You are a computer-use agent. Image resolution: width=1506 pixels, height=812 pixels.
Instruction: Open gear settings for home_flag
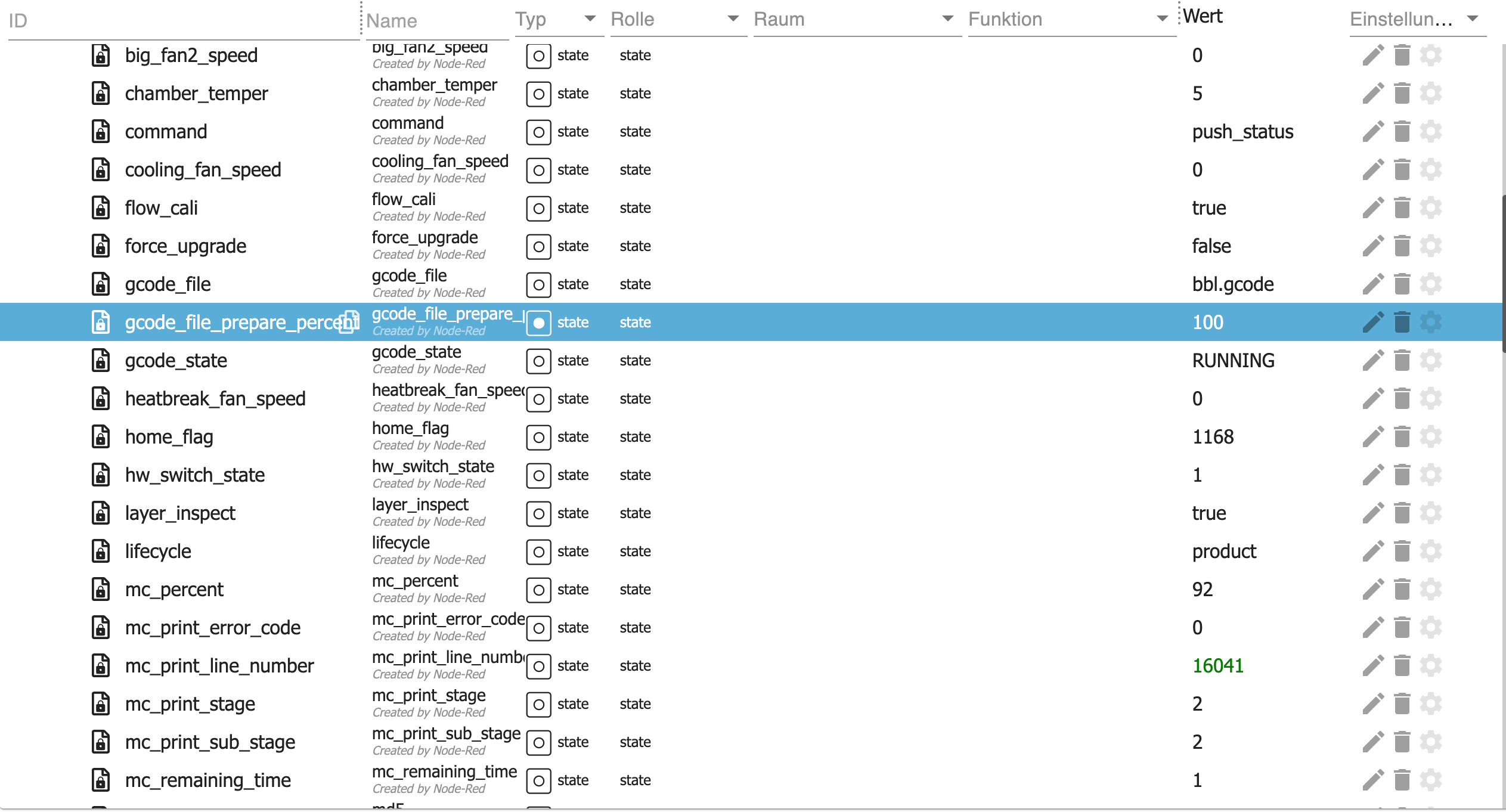coord(1431,437)
